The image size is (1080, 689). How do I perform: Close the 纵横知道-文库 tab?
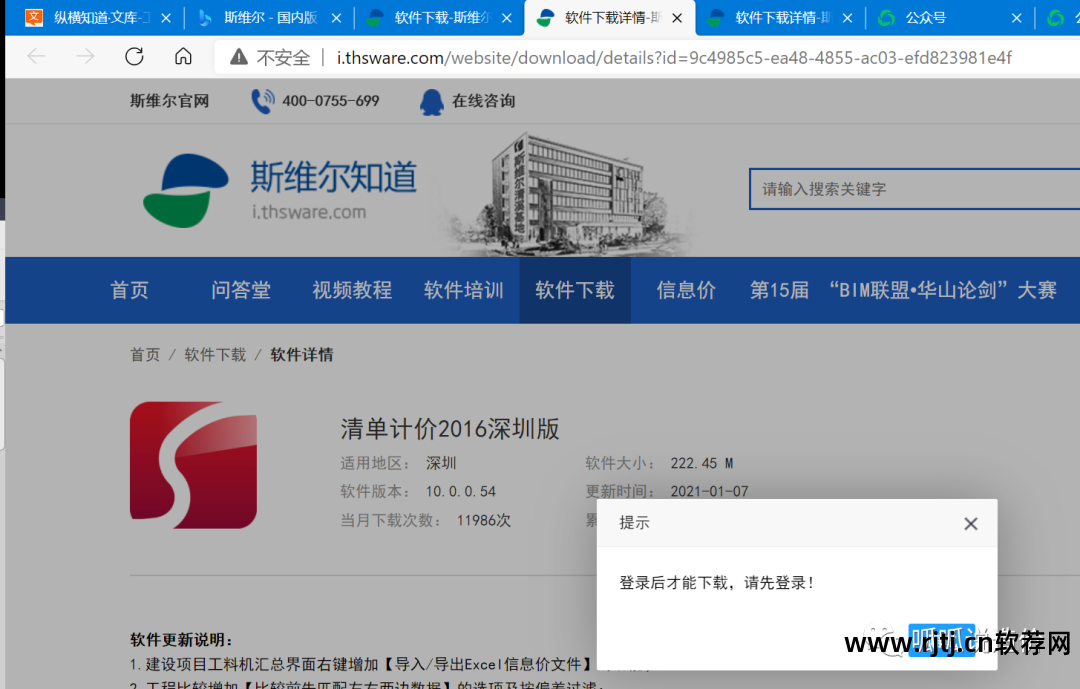click(x=166, y=18)
